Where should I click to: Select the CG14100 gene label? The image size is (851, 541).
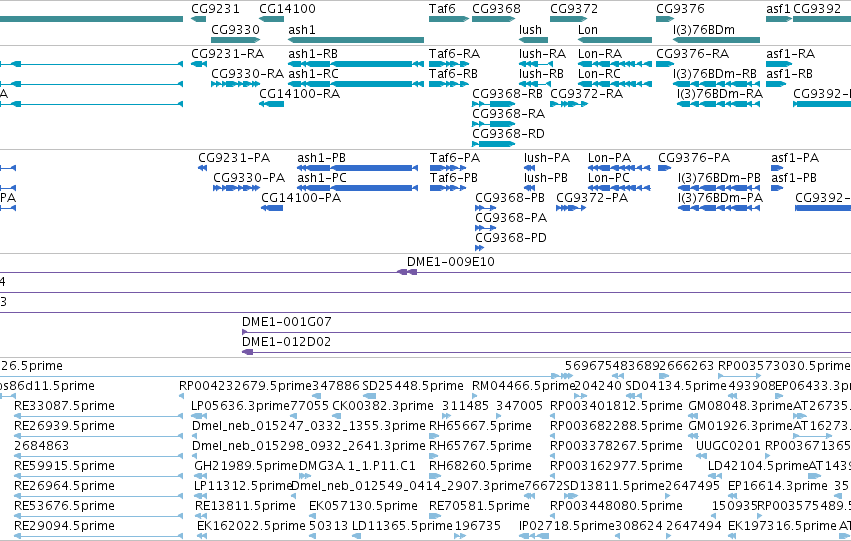pos(287,9)
